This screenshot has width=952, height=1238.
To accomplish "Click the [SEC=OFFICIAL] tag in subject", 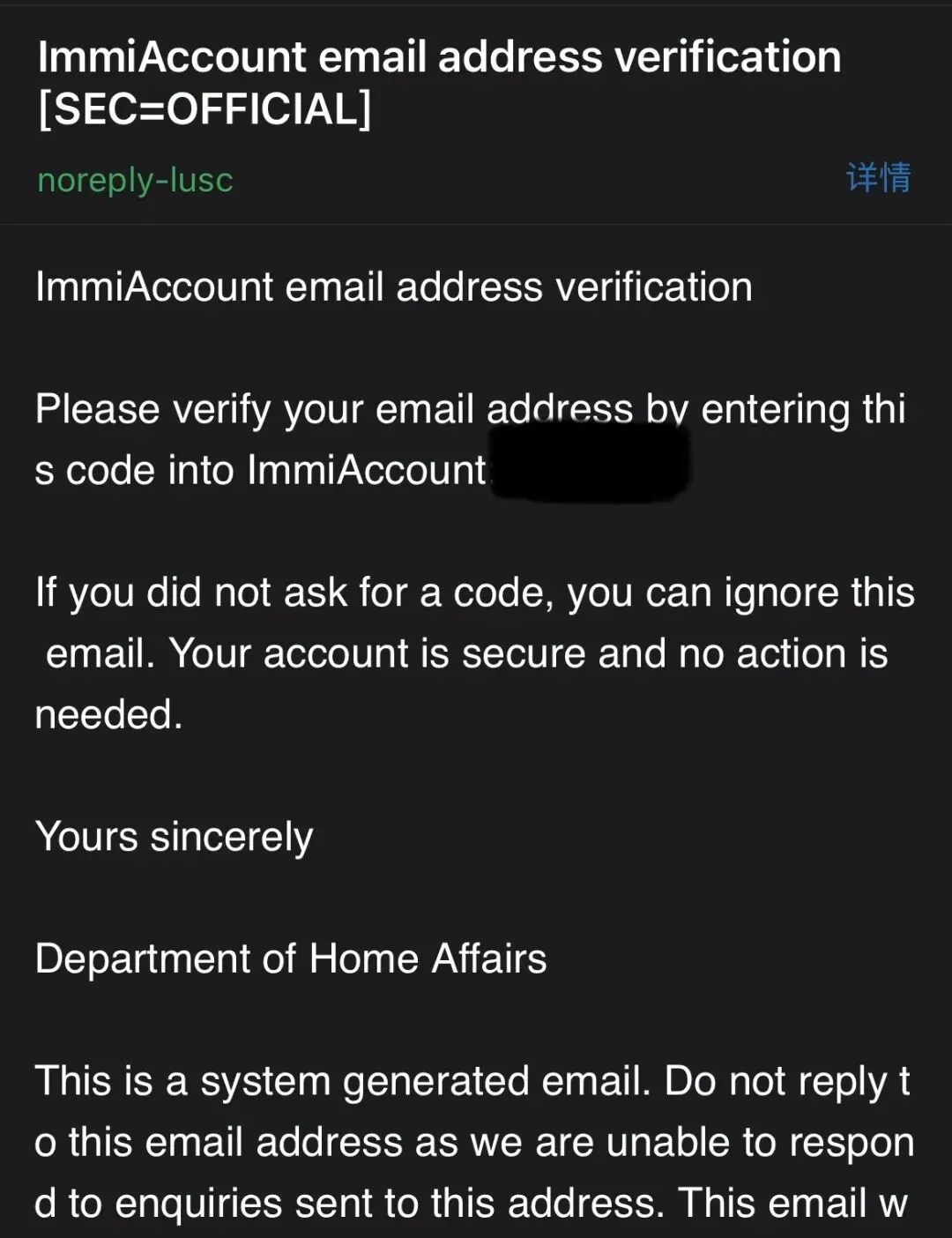I will (x=205, y=109).
